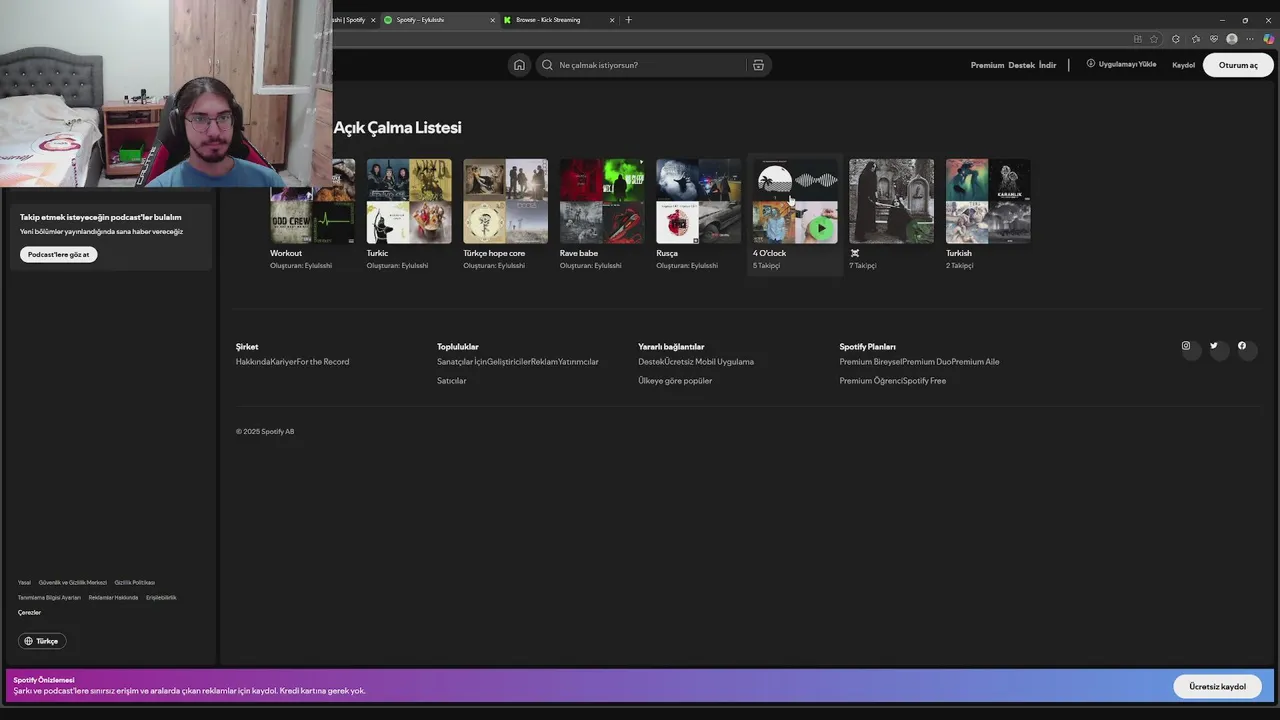Open the Spotify Free plan link
The height and width of the screenshot is (720, 1280).
click(x=924, y=381)
